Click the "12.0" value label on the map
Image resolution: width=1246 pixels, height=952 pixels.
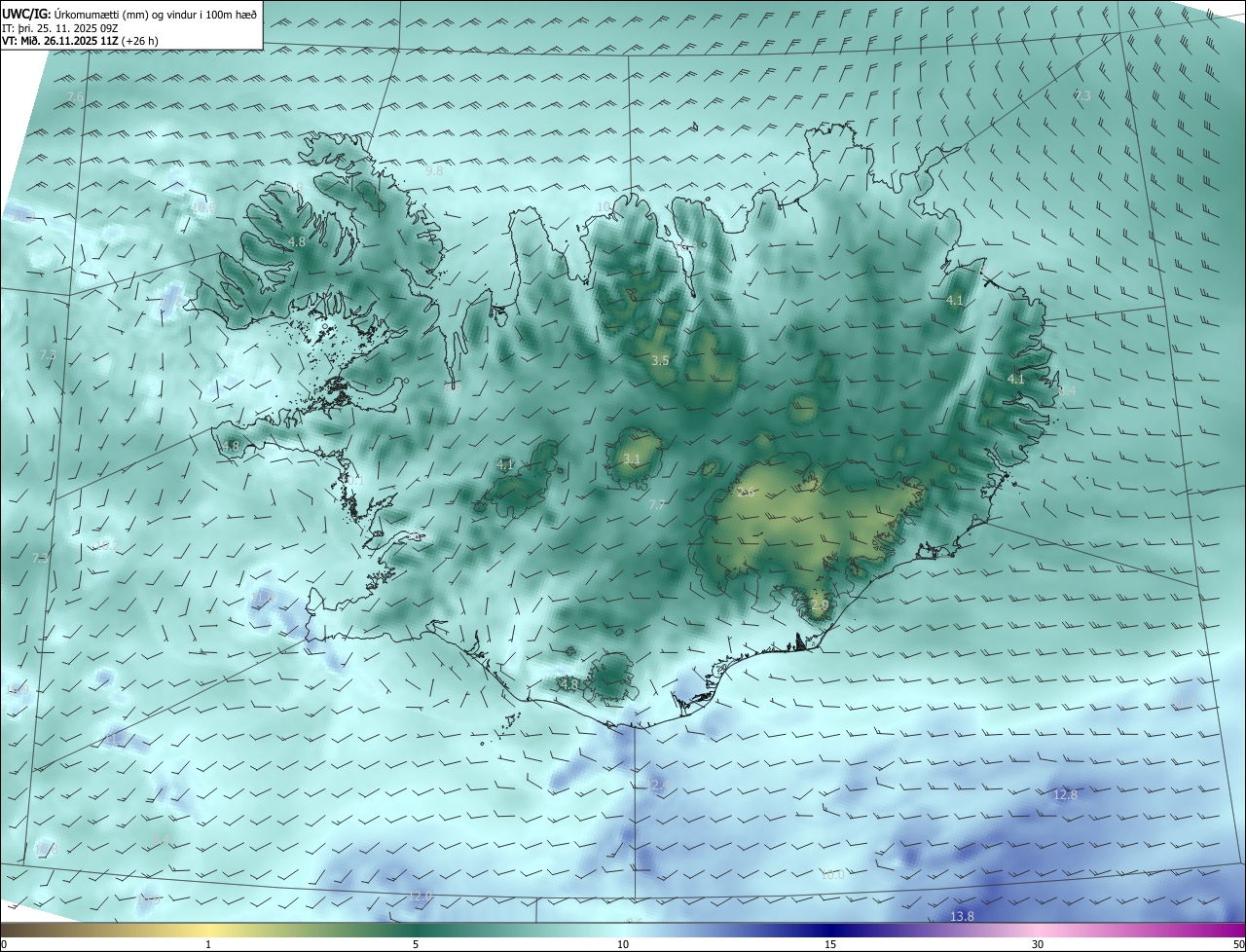419,896
